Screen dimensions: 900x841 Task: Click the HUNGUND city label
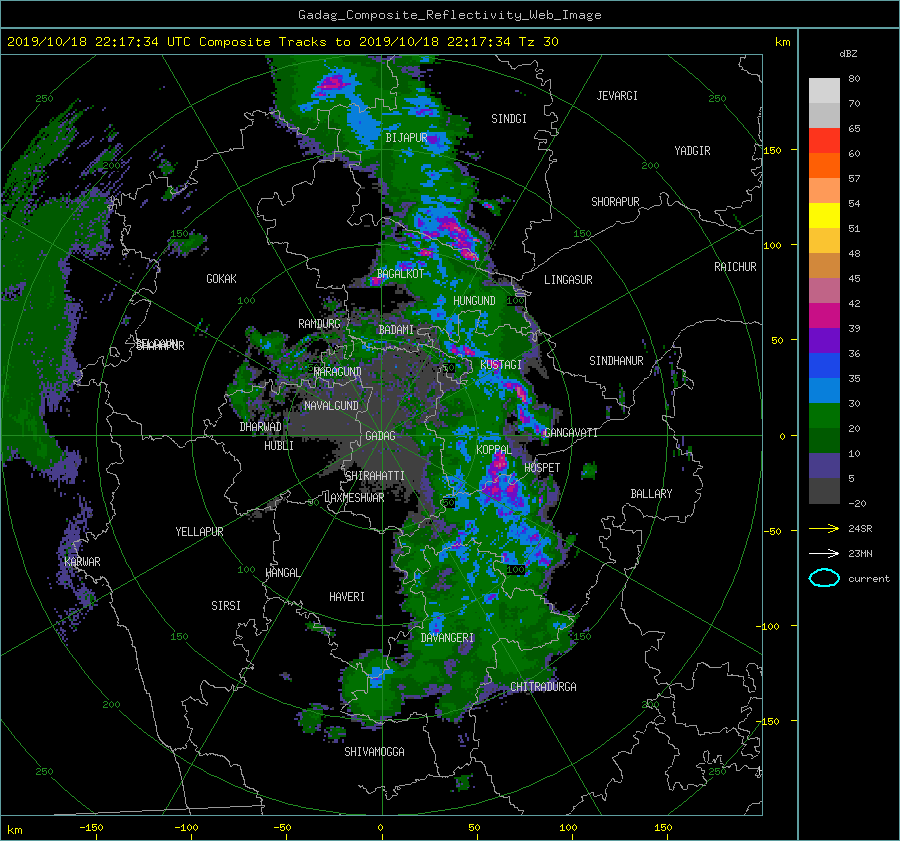(474, 301)
